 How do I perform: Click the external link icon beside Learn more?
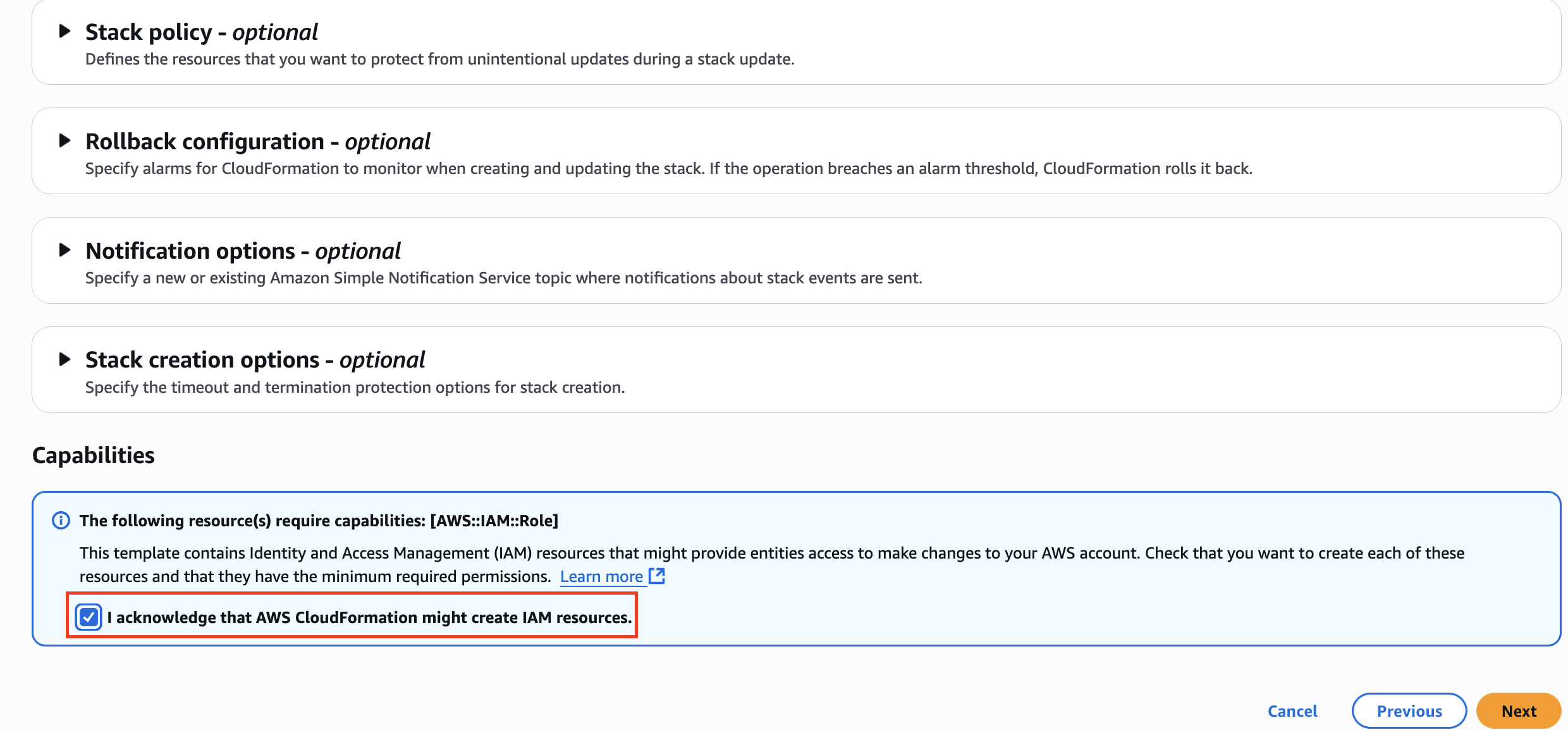coord(658,576)
